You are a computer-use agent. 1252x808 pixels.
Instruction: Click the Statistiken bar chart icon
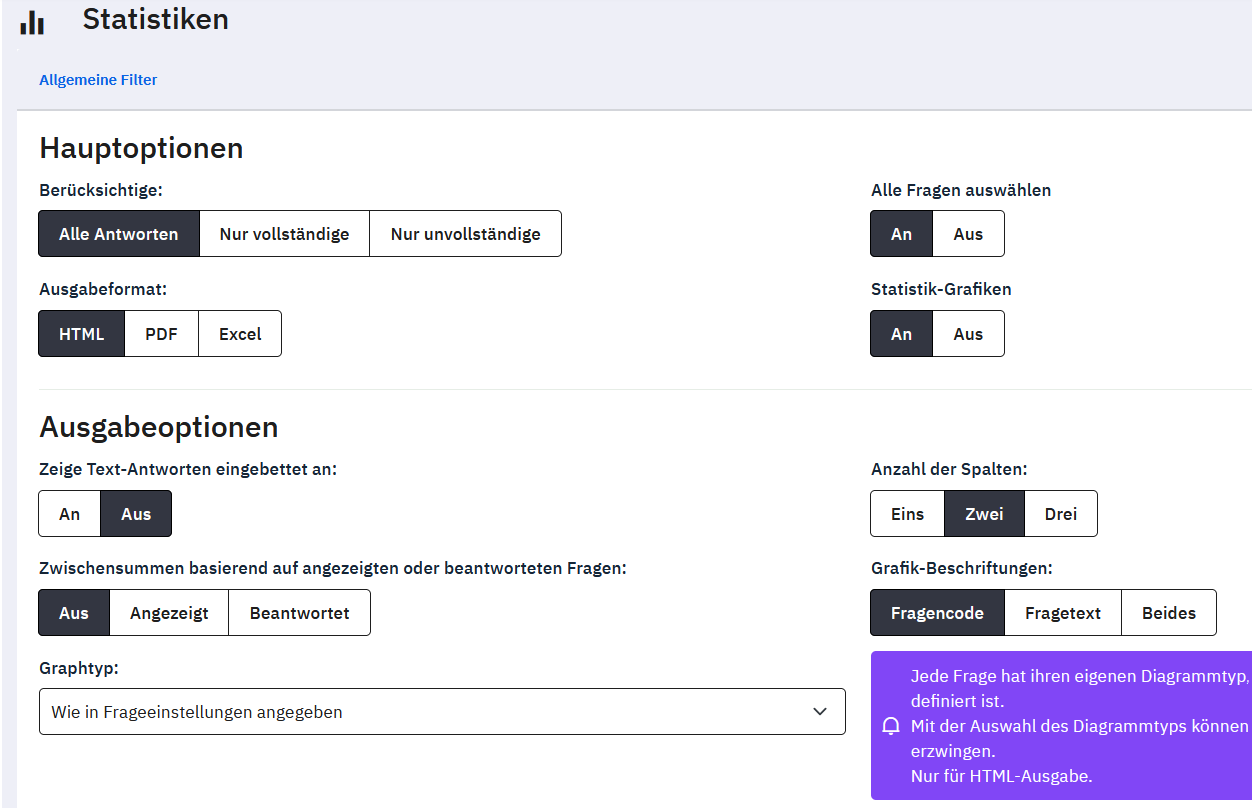tap(32, 21)
